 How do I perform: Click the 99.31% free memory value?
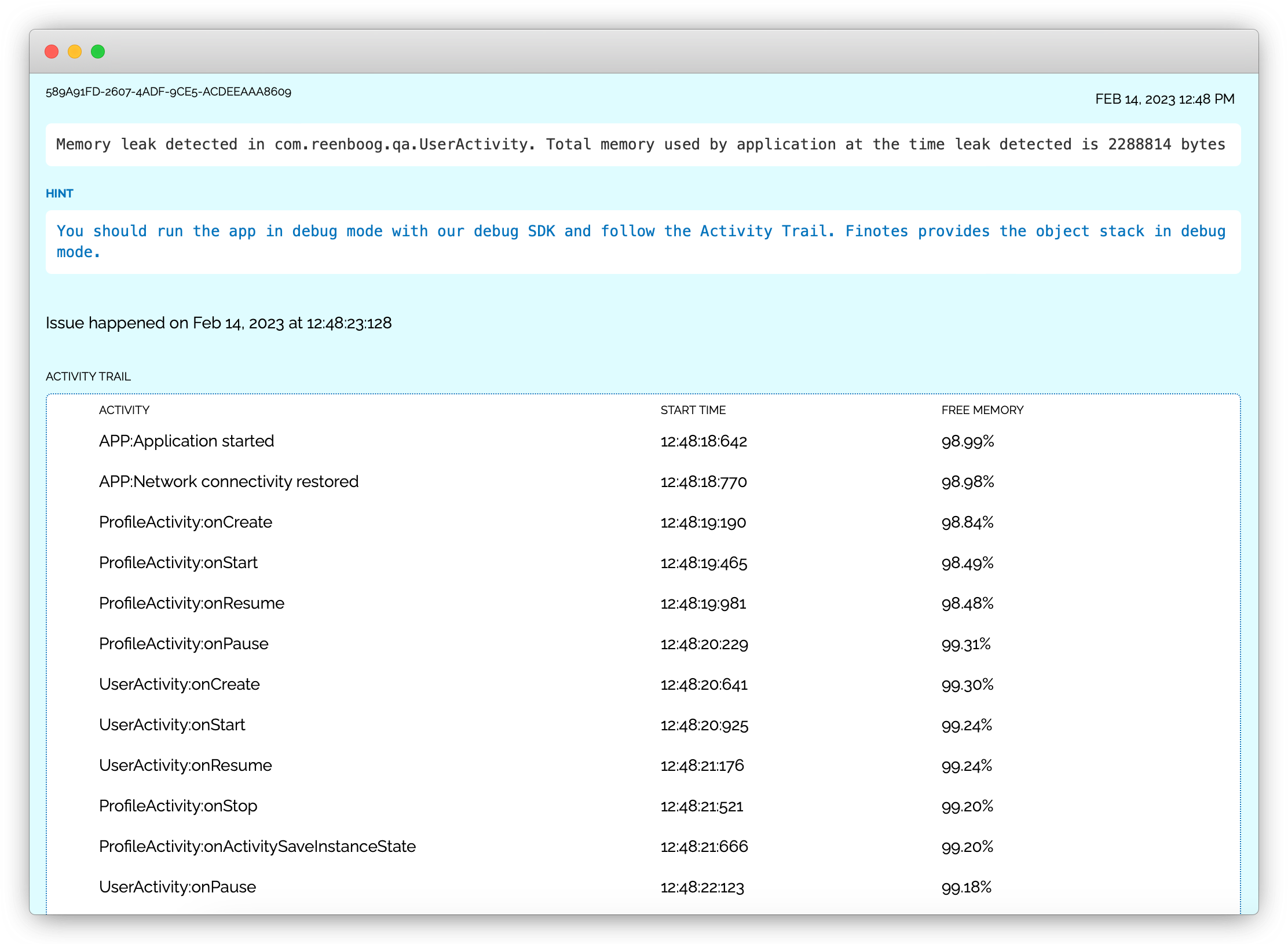pyautogui.click(x=966, y=644)
